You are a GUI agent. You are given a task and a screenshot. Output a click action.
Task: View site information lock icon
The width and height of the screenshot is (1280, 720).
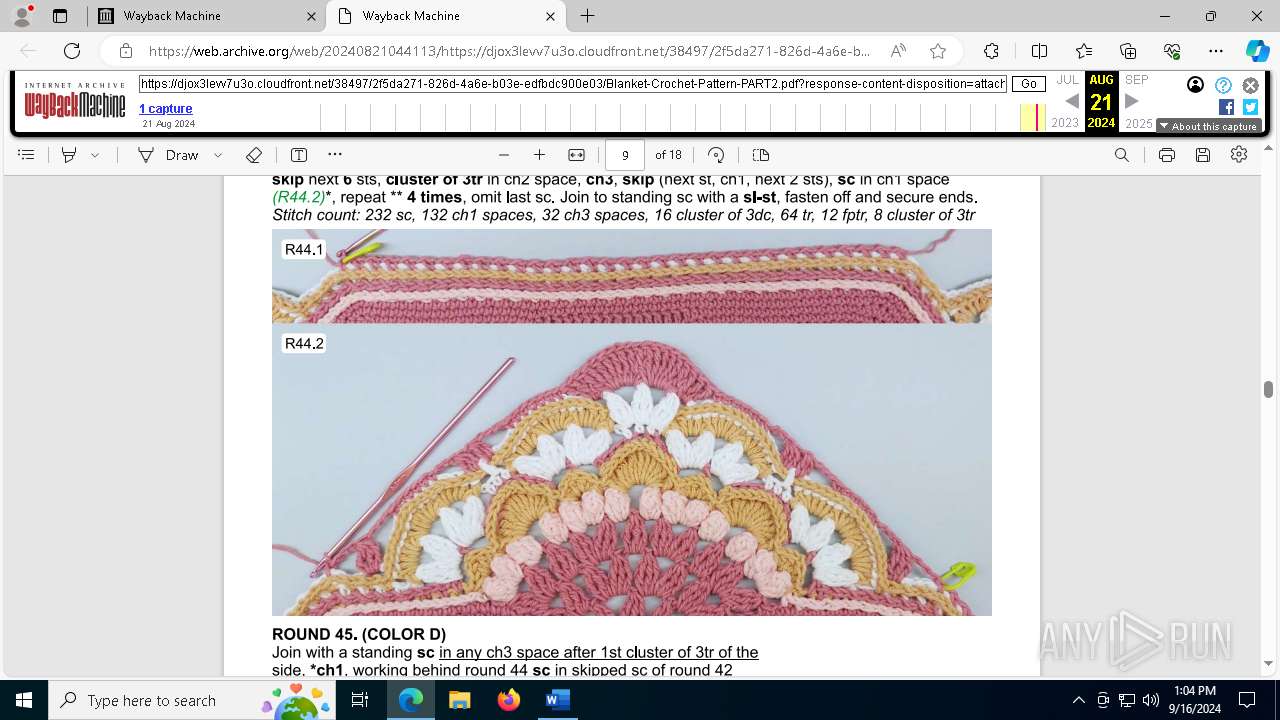[125, 51]
